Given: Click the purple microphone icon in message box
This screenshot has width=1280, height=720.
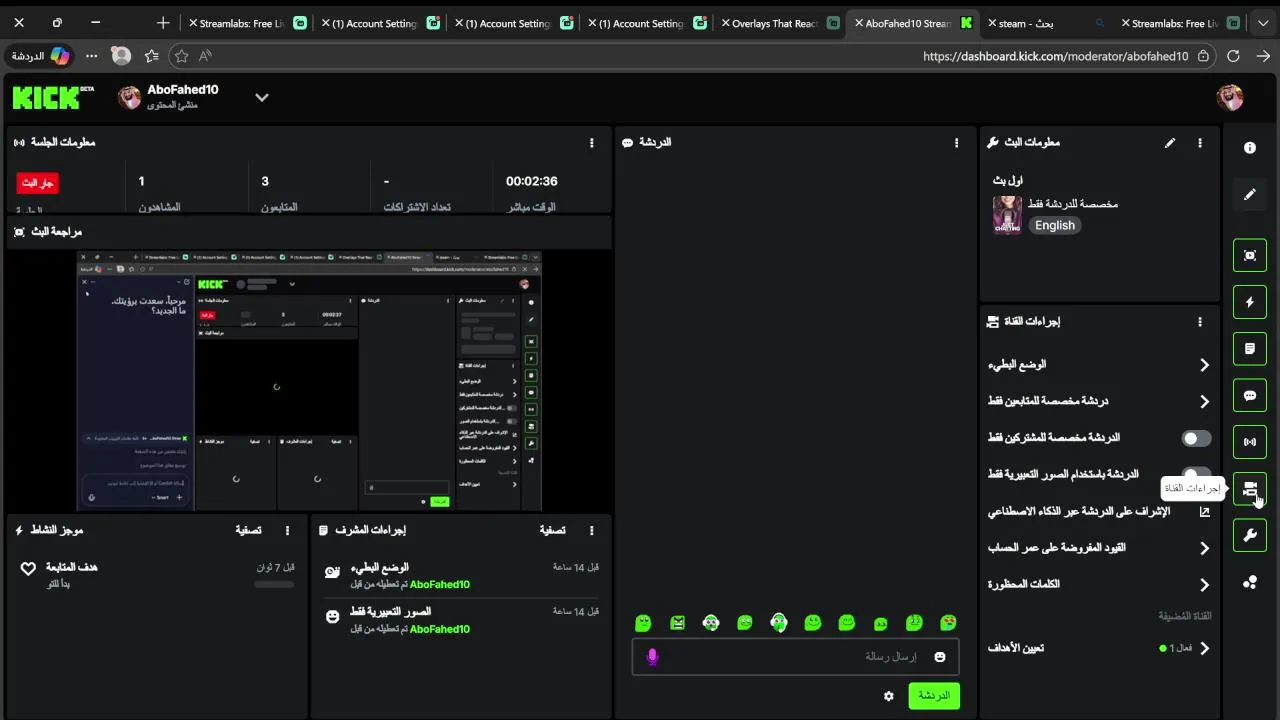Looking at the screenshot, I should tap(652, 657).
